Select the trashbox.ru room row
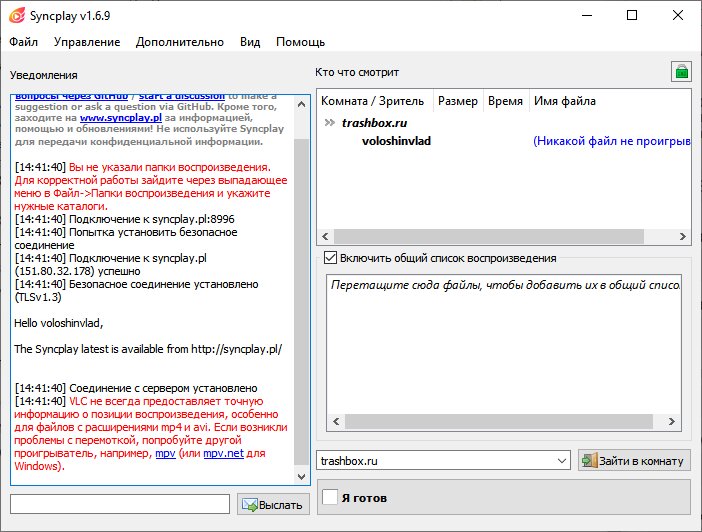Image resolution: width=702 pixels, height=532 pixels. click(x=504, y=123)
